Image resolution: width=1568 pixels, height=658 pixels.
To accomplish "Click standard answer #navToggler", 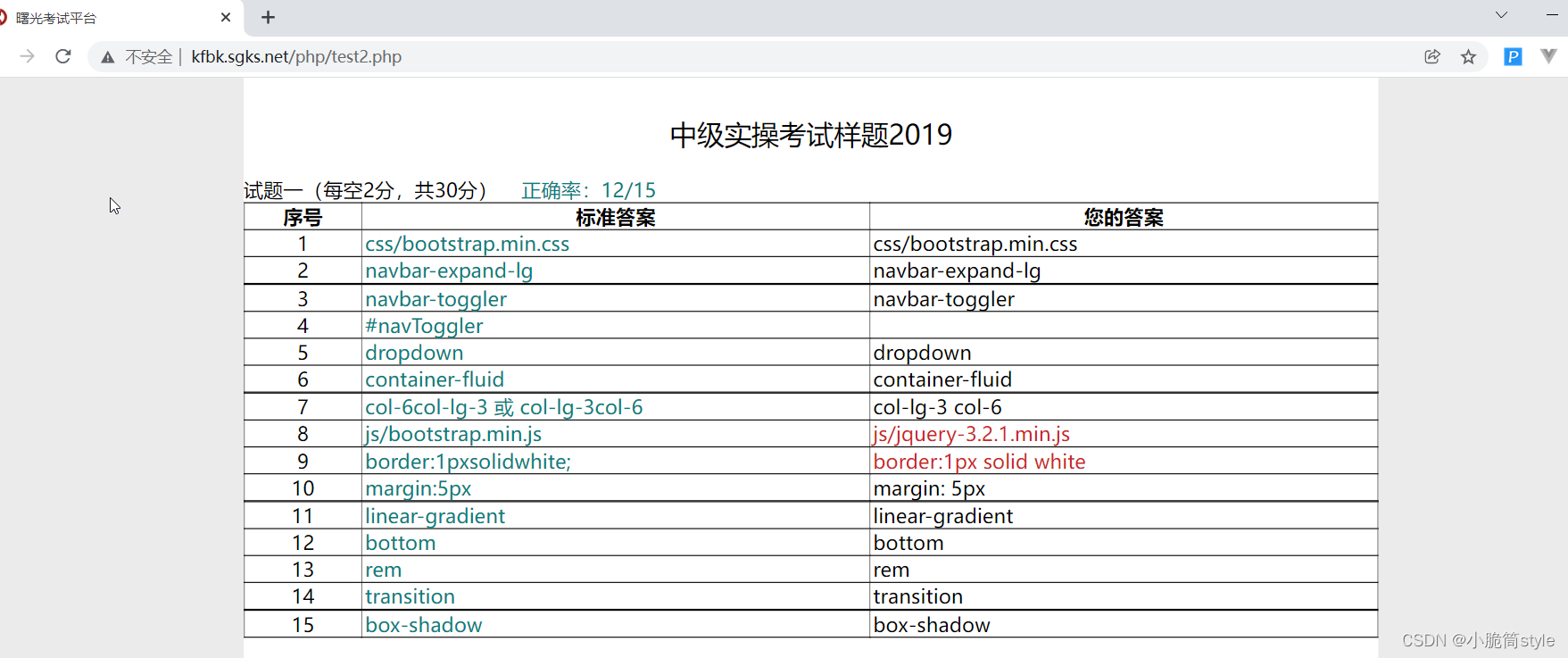I will [424, 326].
